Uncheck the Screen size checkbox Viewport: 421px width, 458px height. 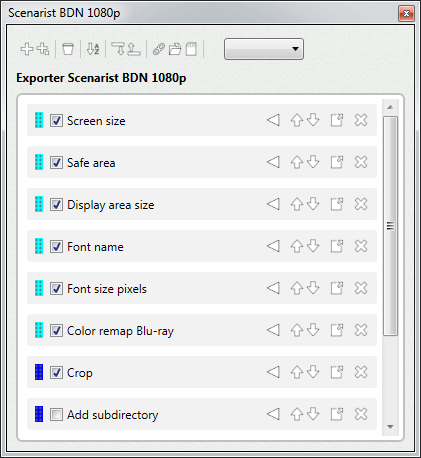56,120
